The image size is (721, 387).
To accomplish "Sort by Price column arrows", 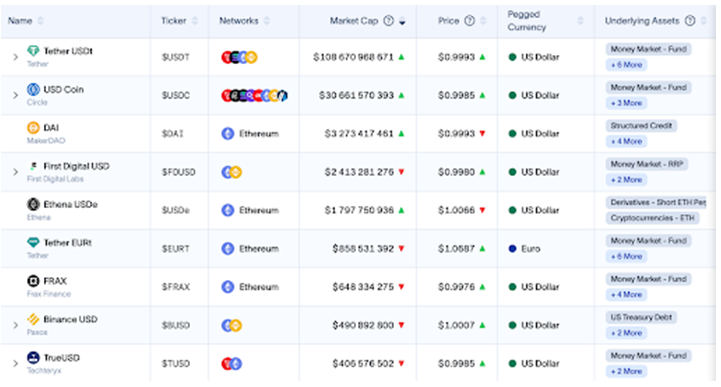I will 483,21.
